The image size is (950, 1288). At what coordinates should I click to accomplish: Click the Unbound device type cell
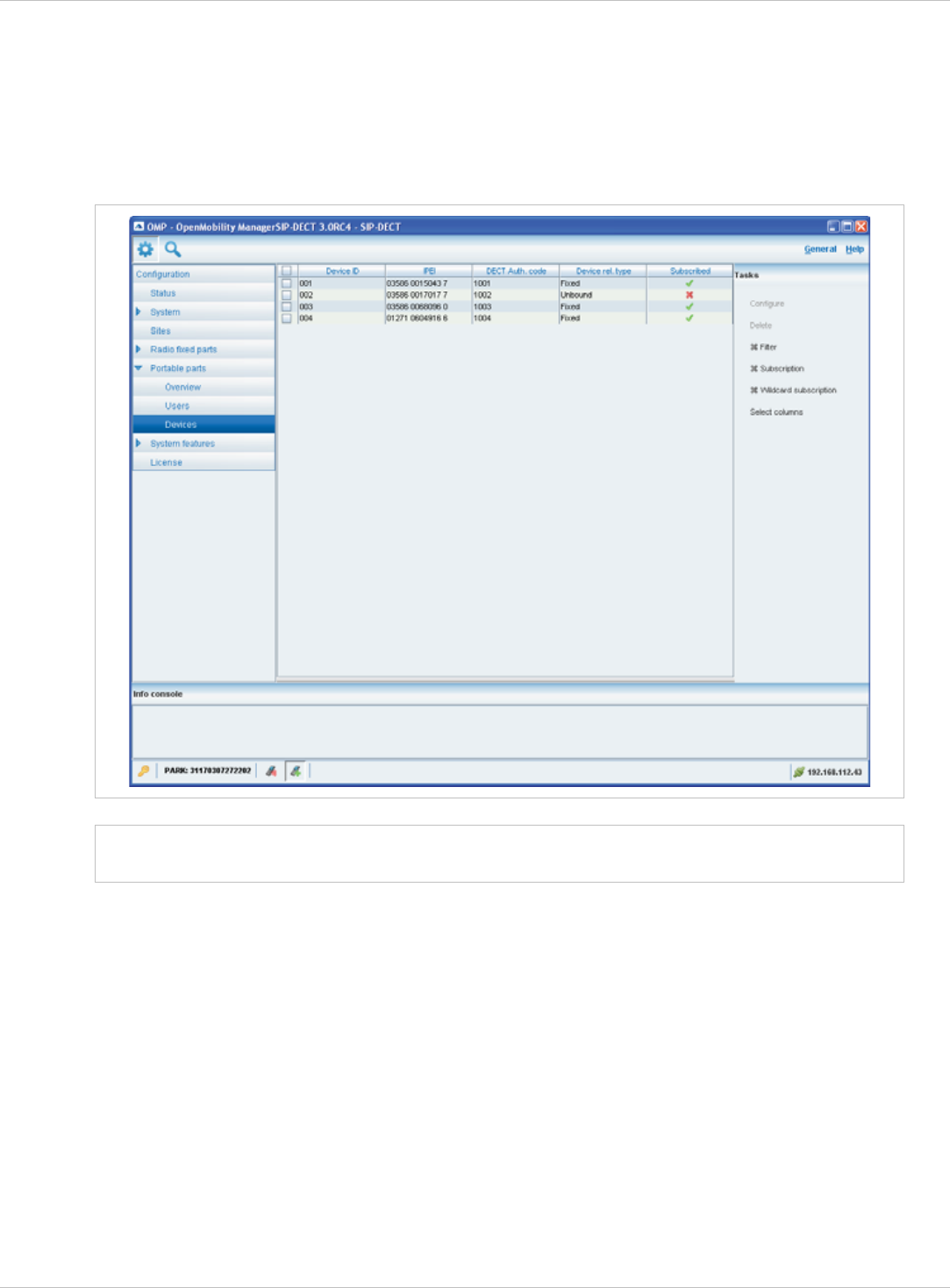(x=603, y=295)
